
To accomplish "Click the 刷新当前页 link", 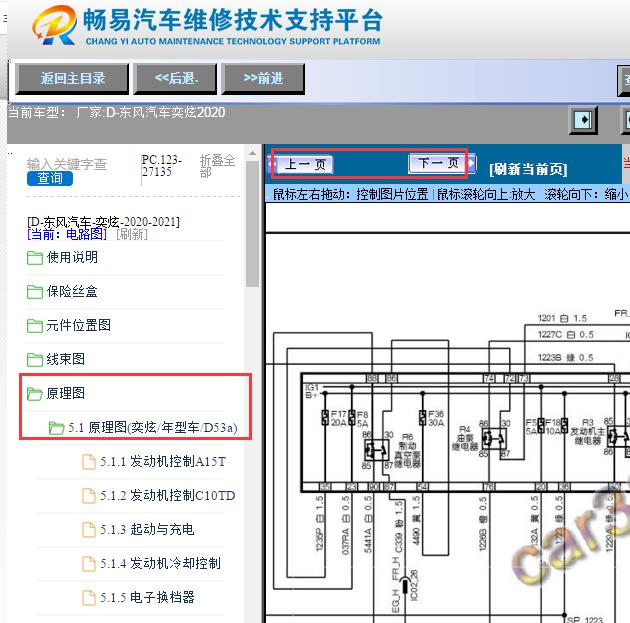I will point(528,169).
